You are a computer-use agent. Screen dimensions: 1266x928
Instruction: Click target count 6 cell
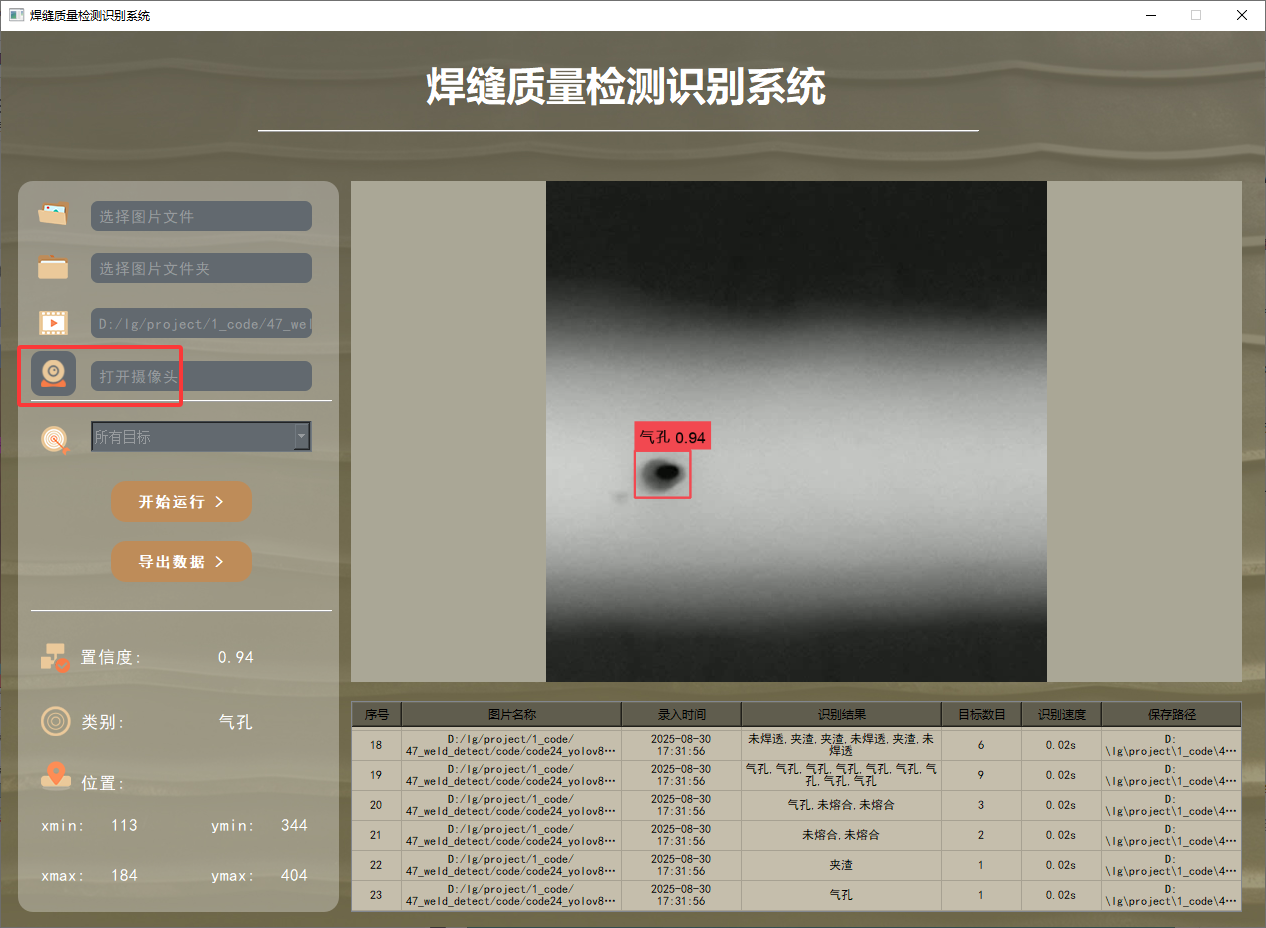pyautogui.click(x=981, y=745)
